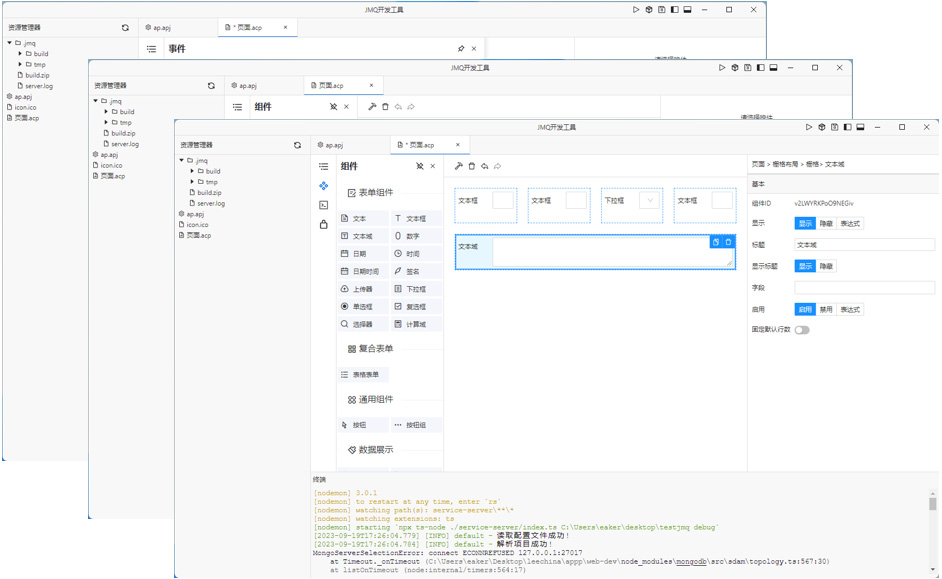Copy the selected 文本域 field on the canvas
Screen dimensions: 942x579
point(716,242)
